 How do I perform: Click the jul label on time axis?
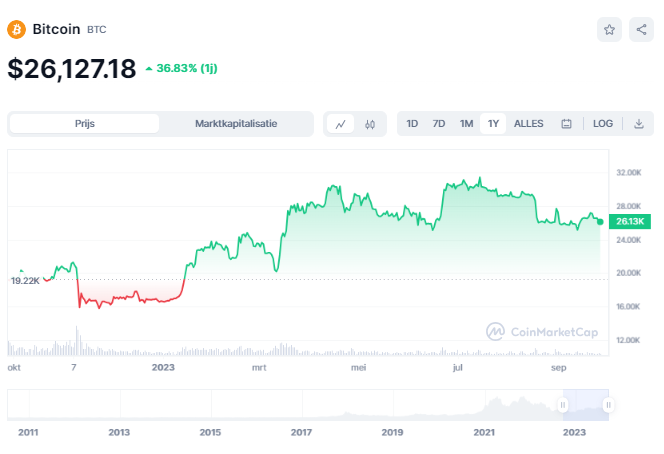pyautogui.click(x=457, y=368)
